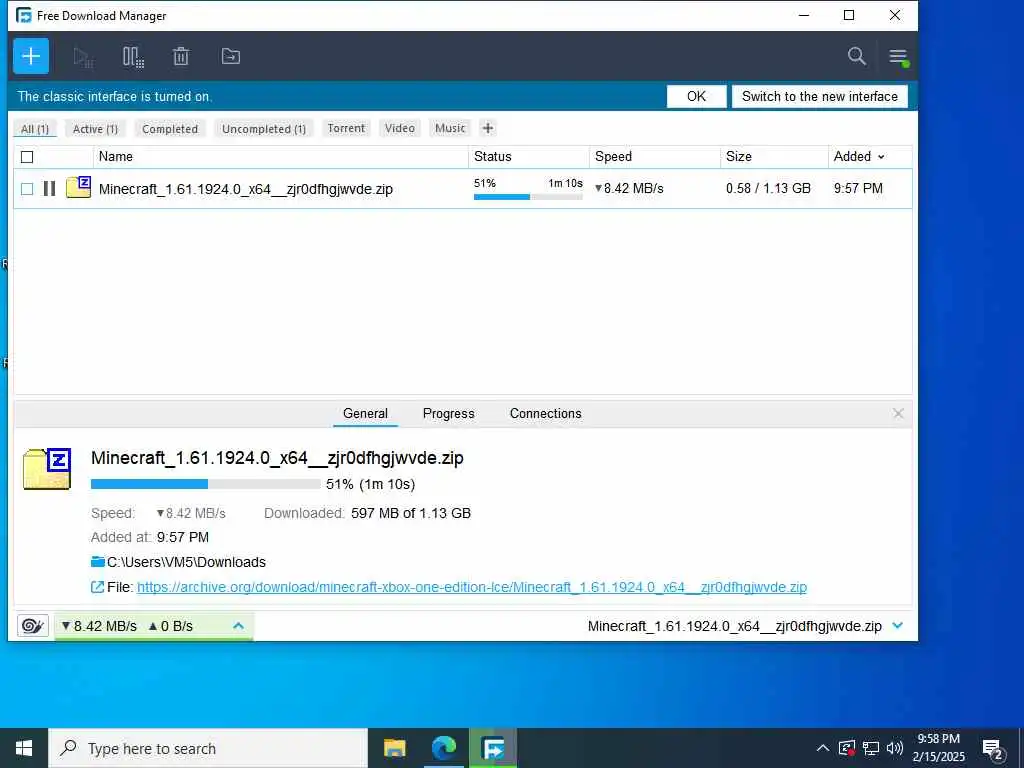Pause the Minecraft zip download

[49, 189]
